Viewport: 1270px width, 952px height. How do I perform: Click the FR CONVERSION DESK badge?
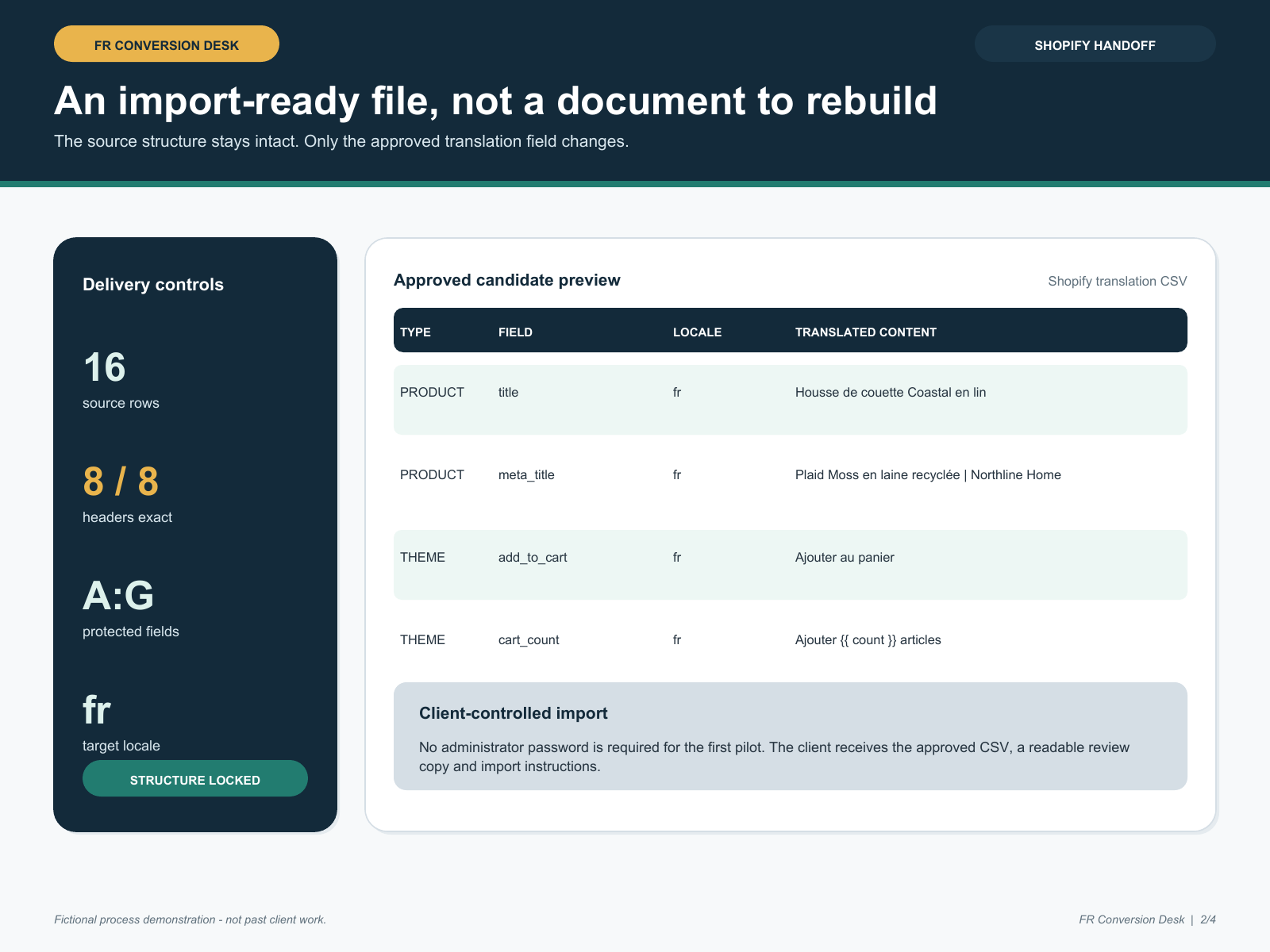click(167, 44)
